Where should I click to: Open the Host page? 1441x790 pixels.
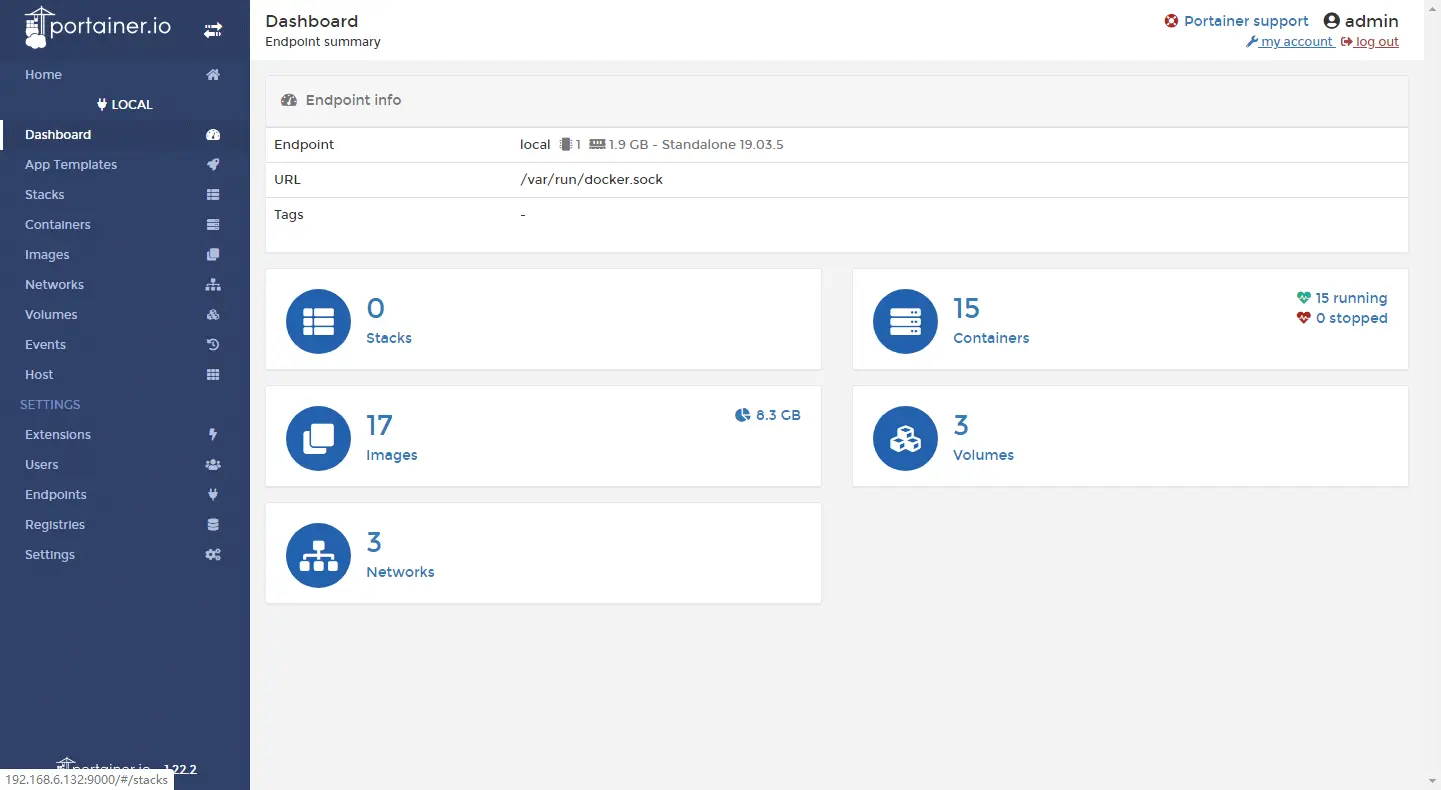tap(125, 375)
